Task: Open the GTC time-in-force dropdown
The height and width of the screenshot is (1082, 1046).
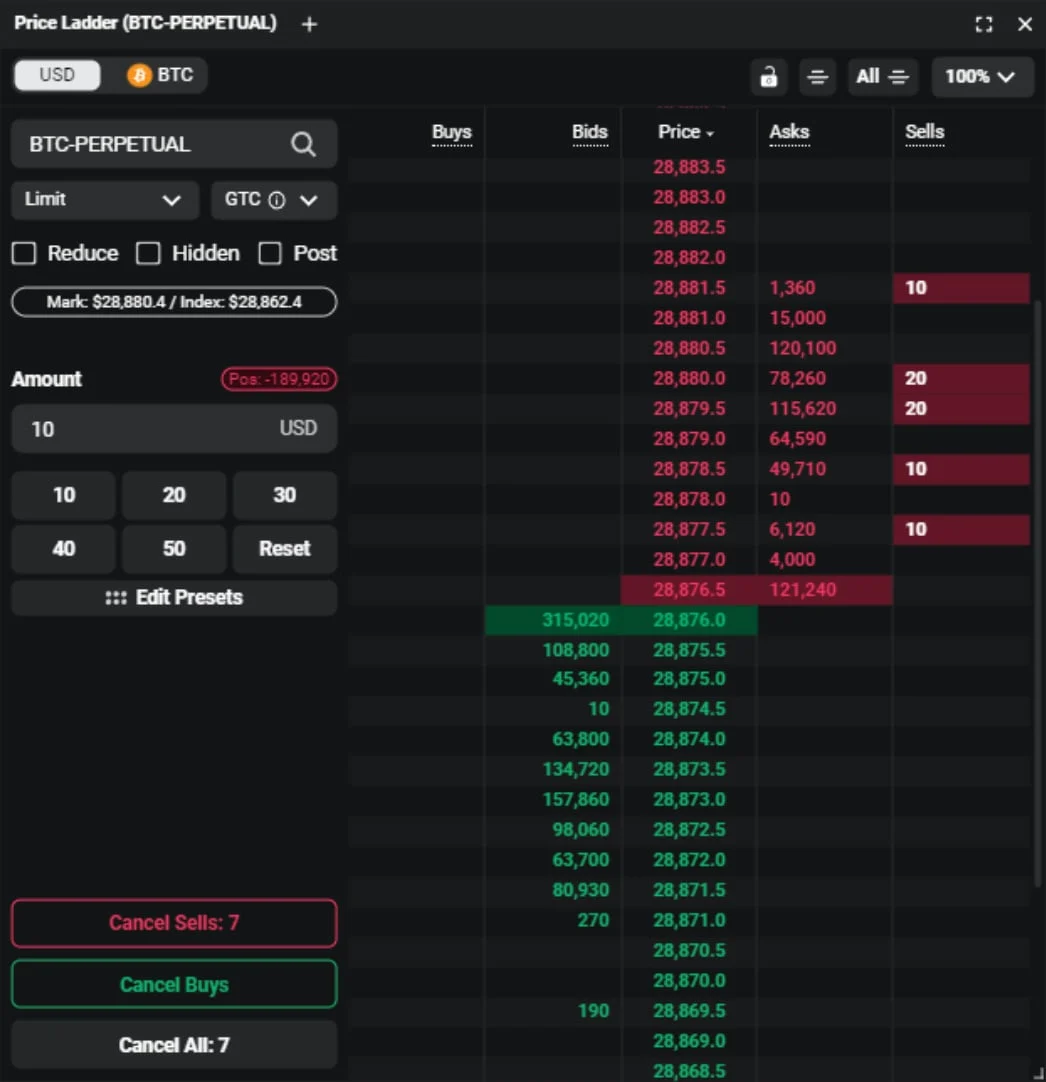Action: [x=273, y=200]
